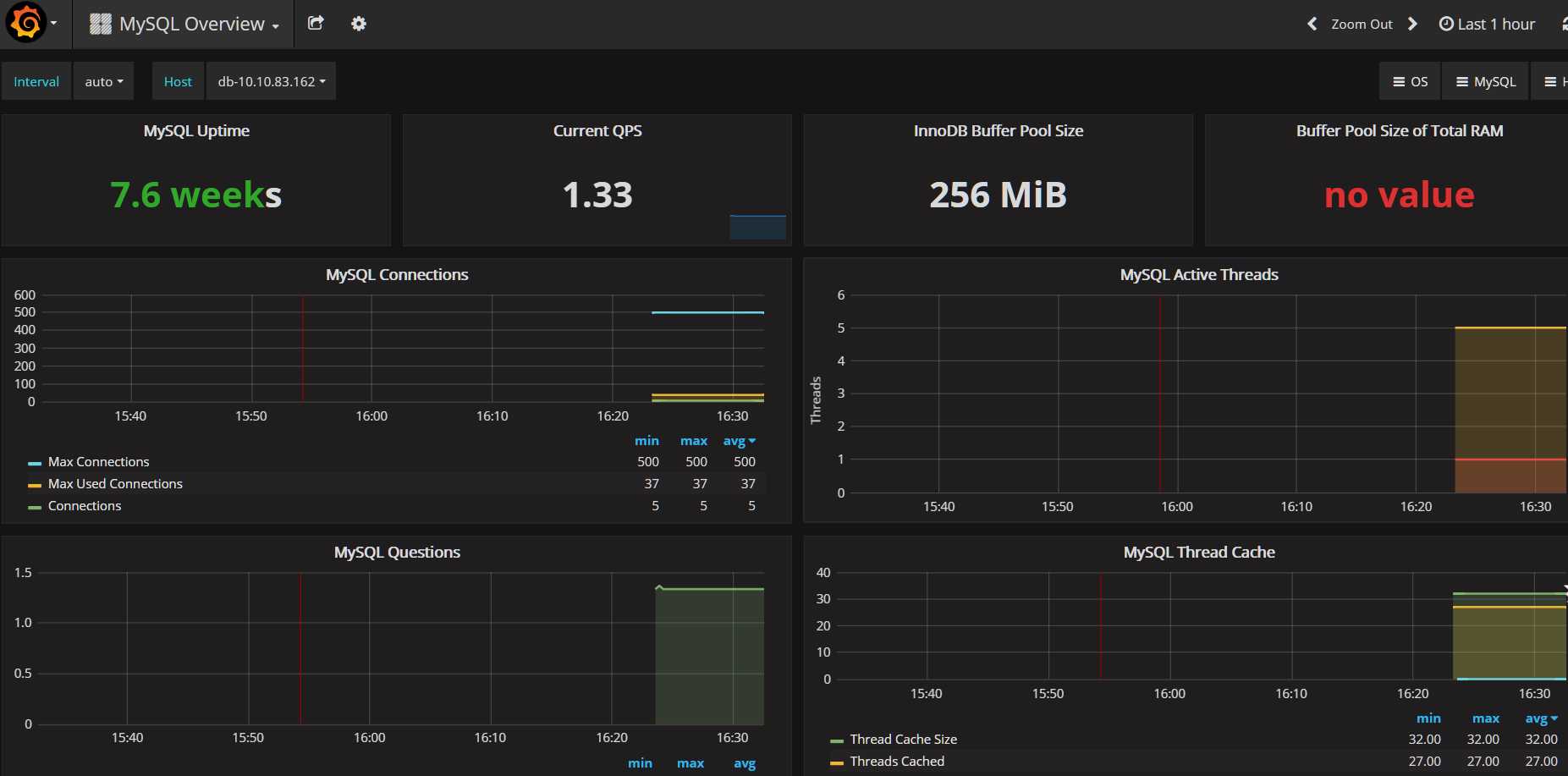Screen dimensions: 1568x776
Task: Click Max Used Connections avg value 37
Action: pyautogui.click(x=748, y=483)
